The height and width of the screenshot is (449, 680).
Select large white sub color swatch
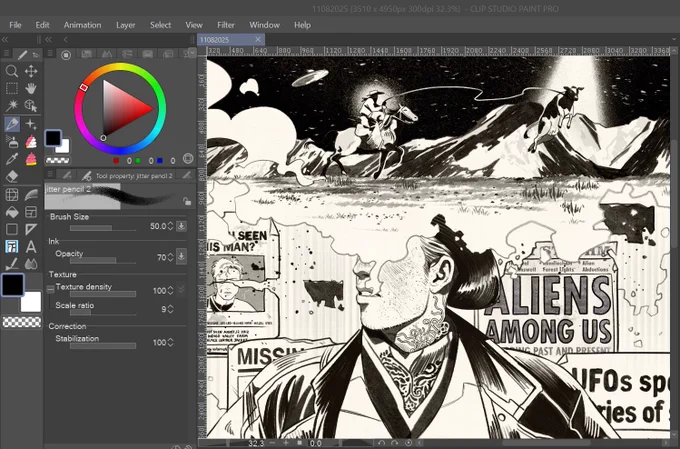click(x=31, y=302)
